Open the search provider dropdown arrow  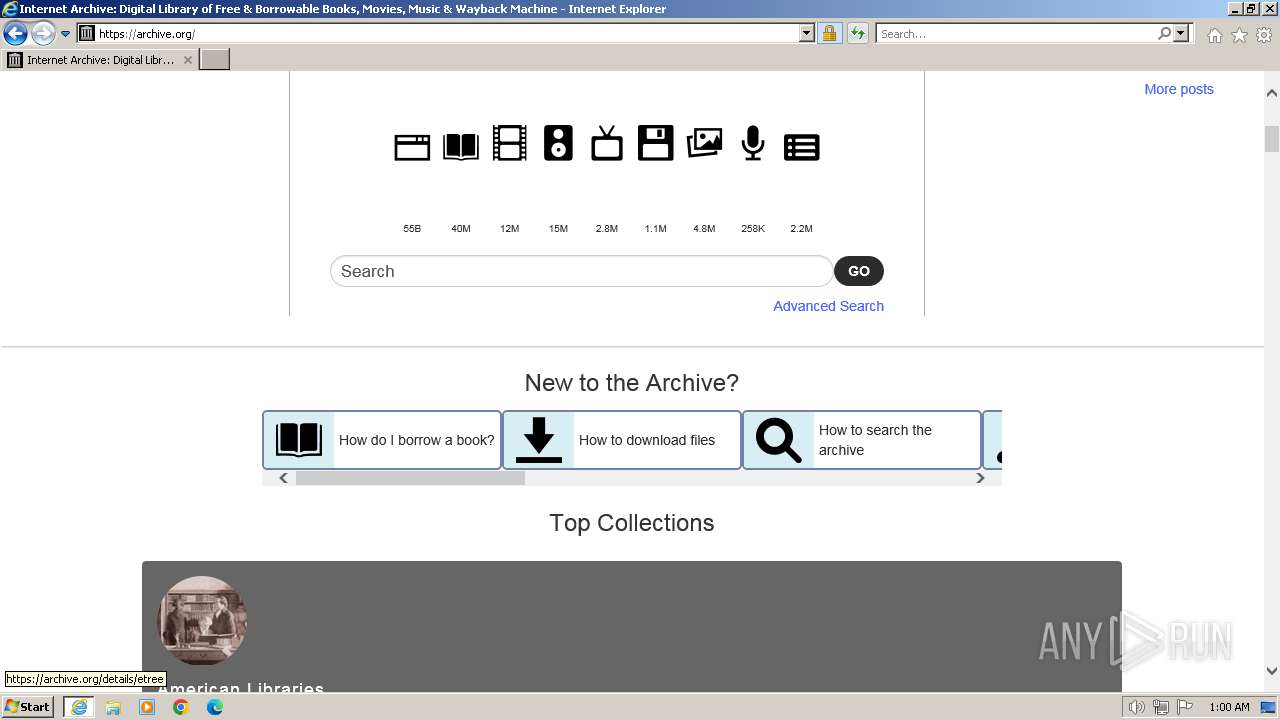(x=1181, y=33)
